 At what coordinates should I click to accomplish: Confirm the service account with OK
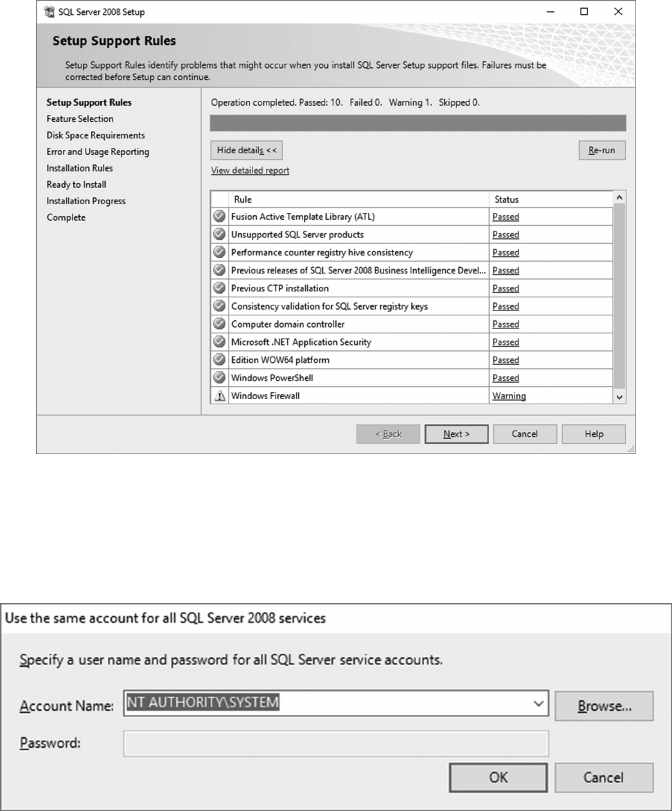(x=498, y=777)
